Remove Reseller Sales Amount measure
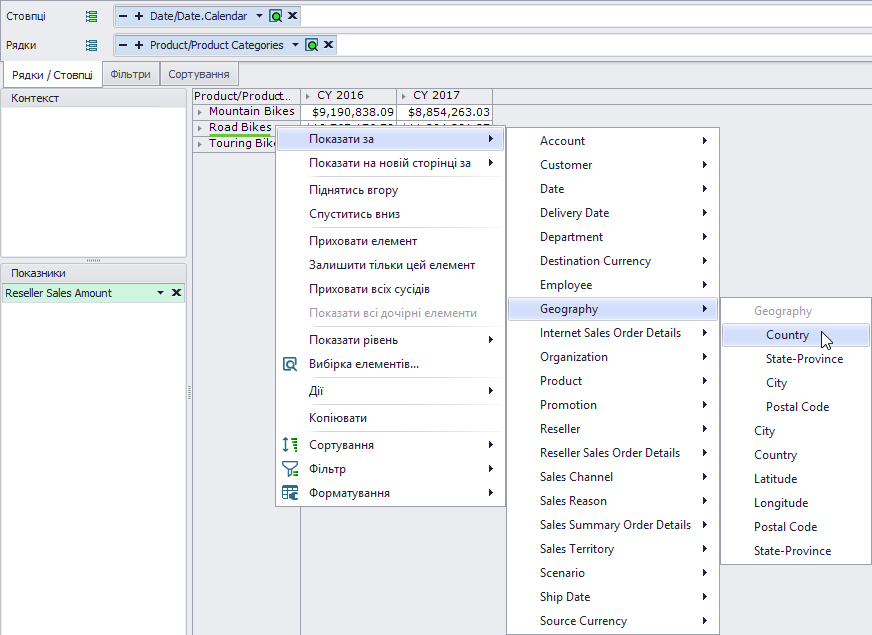Viewport: 872px width, 635px height. [x=176, y=292]
